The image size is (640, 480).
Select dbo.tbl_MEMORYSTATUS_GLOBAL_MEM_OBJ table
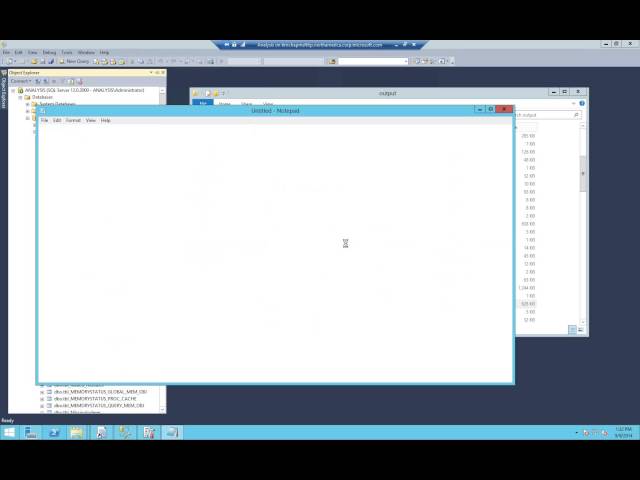[x=100, y=392]
